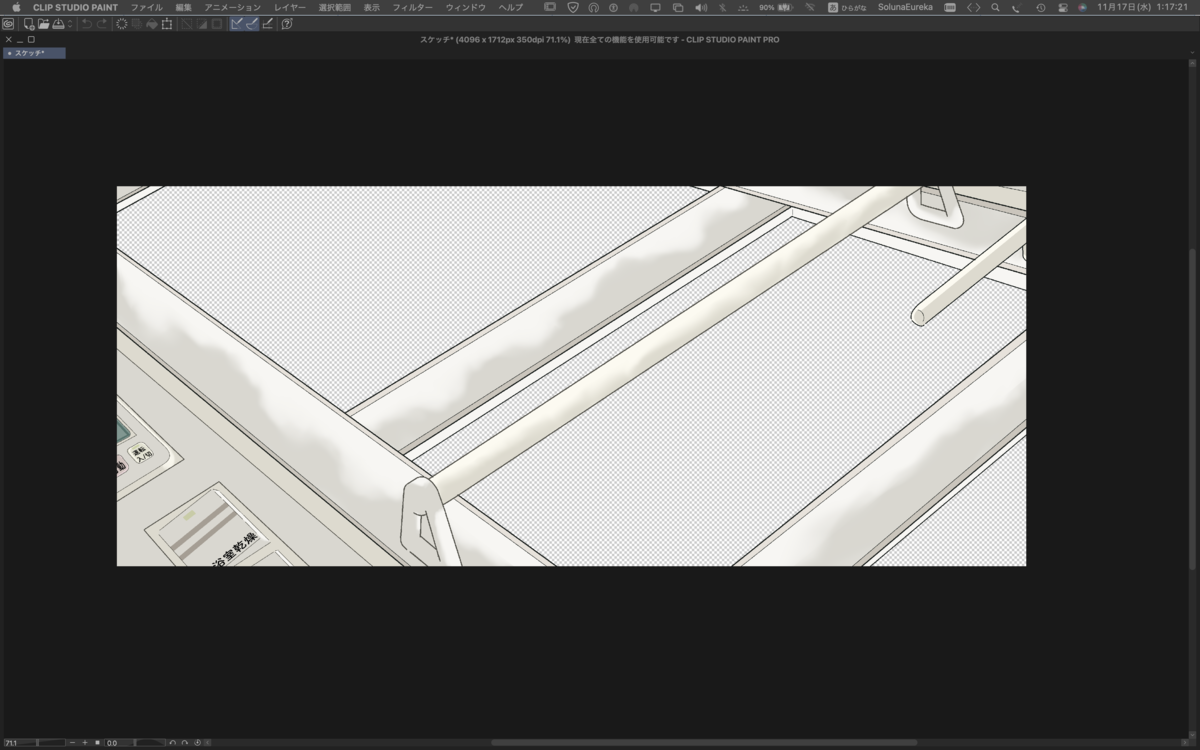The width and height of the screenshot is (1200, 750).
Task: Click the horizontal canvas scrollbar
Action: click(x=704, y=742)
